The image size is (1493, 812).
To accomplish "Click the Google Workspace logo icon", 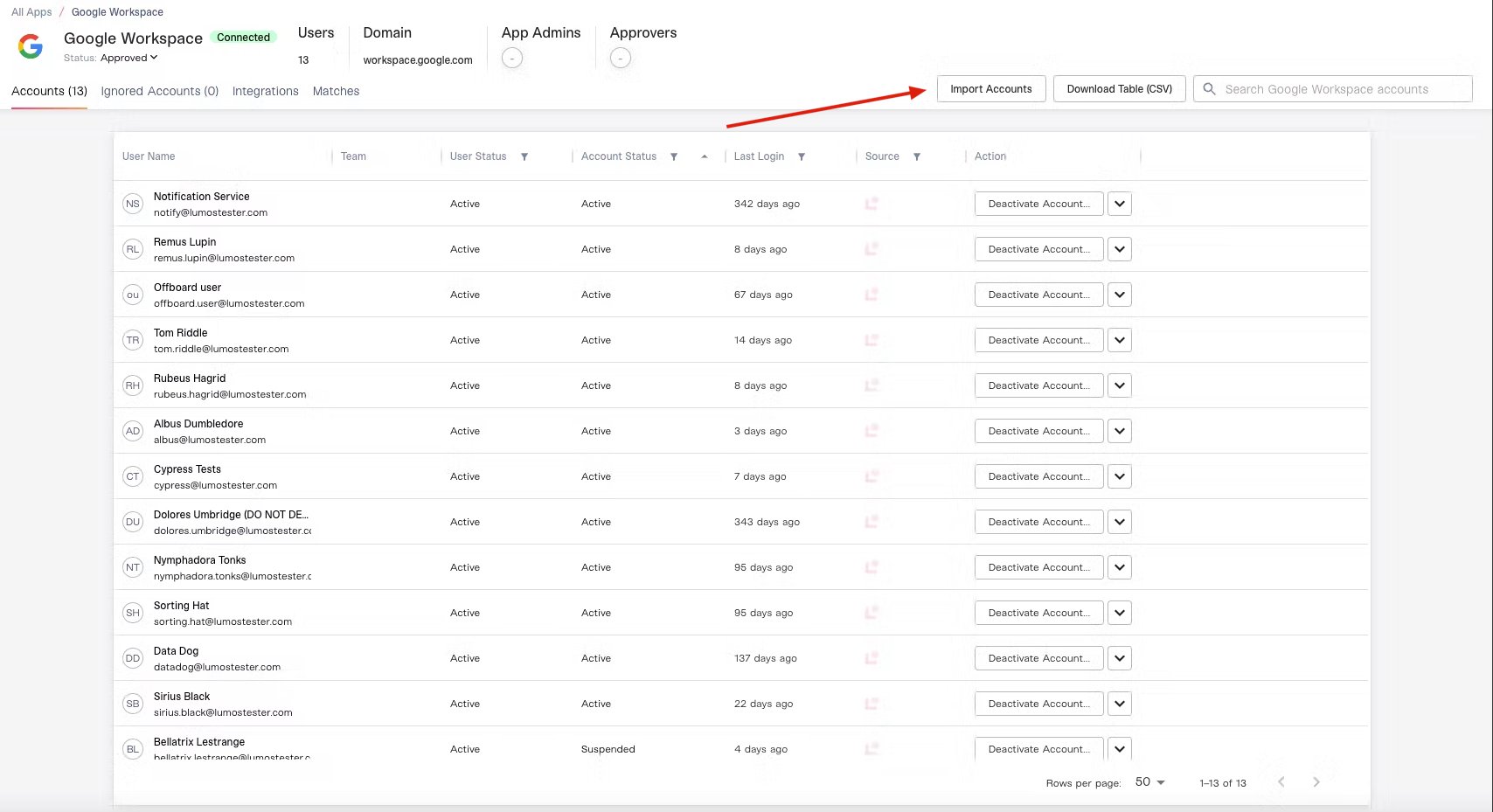I will pos(31,46).
